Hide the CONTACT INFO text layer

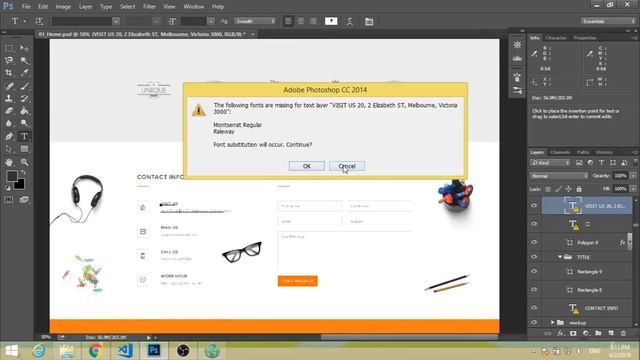(534, 308)
